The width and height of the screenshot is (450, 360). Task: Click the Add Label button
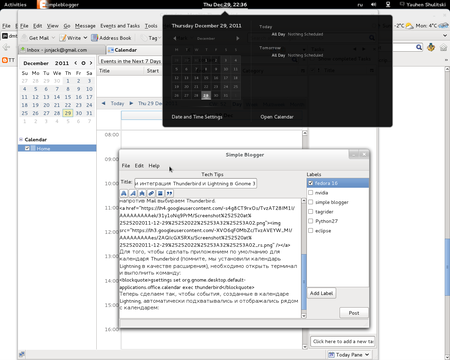321,293
